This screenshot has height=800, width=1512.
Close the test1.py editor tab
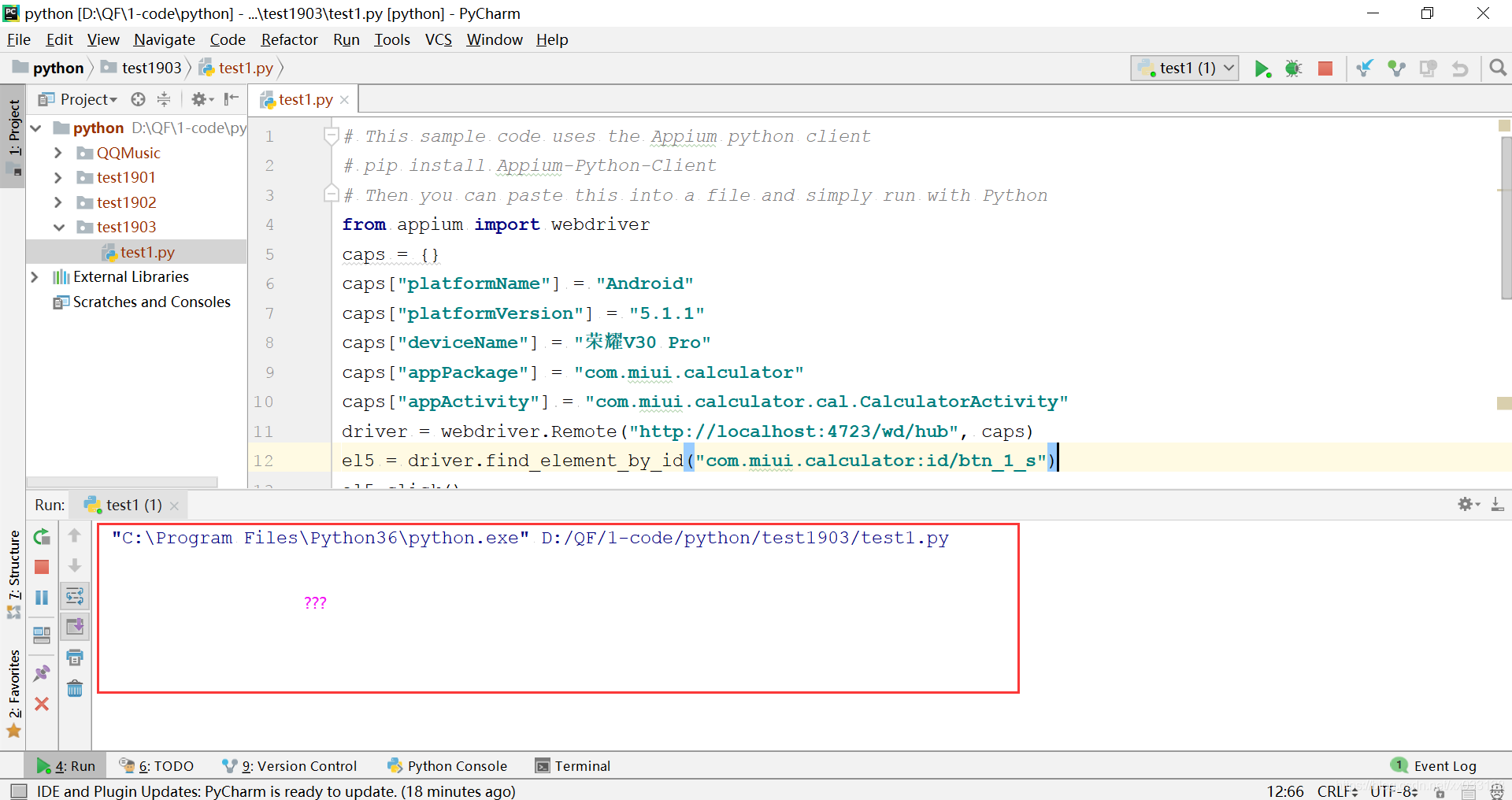click(x=344, y=100)
